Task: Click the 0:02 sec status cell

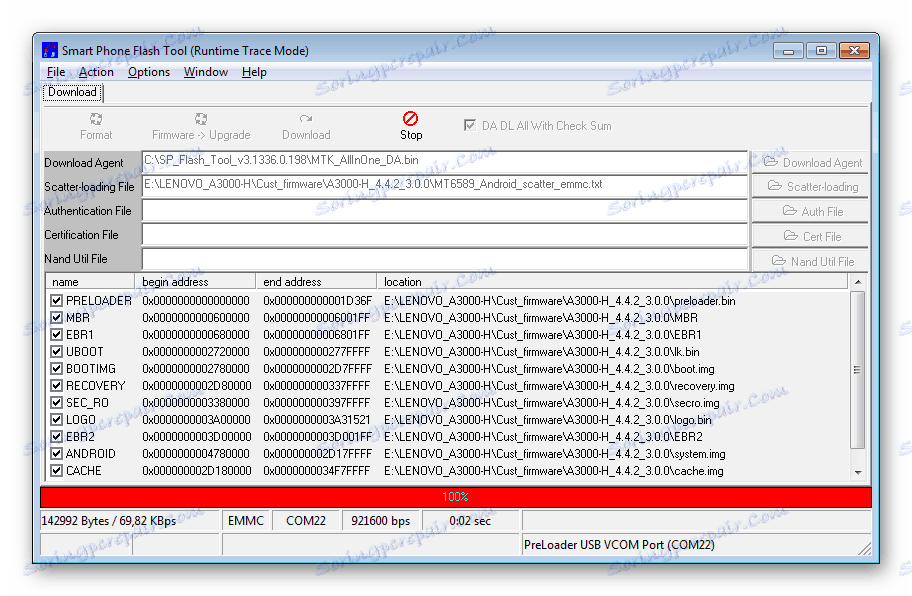Action: coord(470,521)
